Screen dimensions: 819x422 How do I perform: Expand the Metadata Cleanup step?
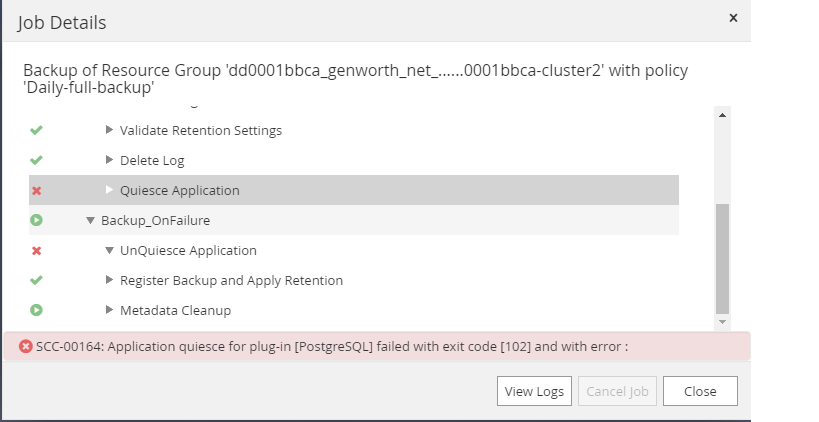click(110, 310)
